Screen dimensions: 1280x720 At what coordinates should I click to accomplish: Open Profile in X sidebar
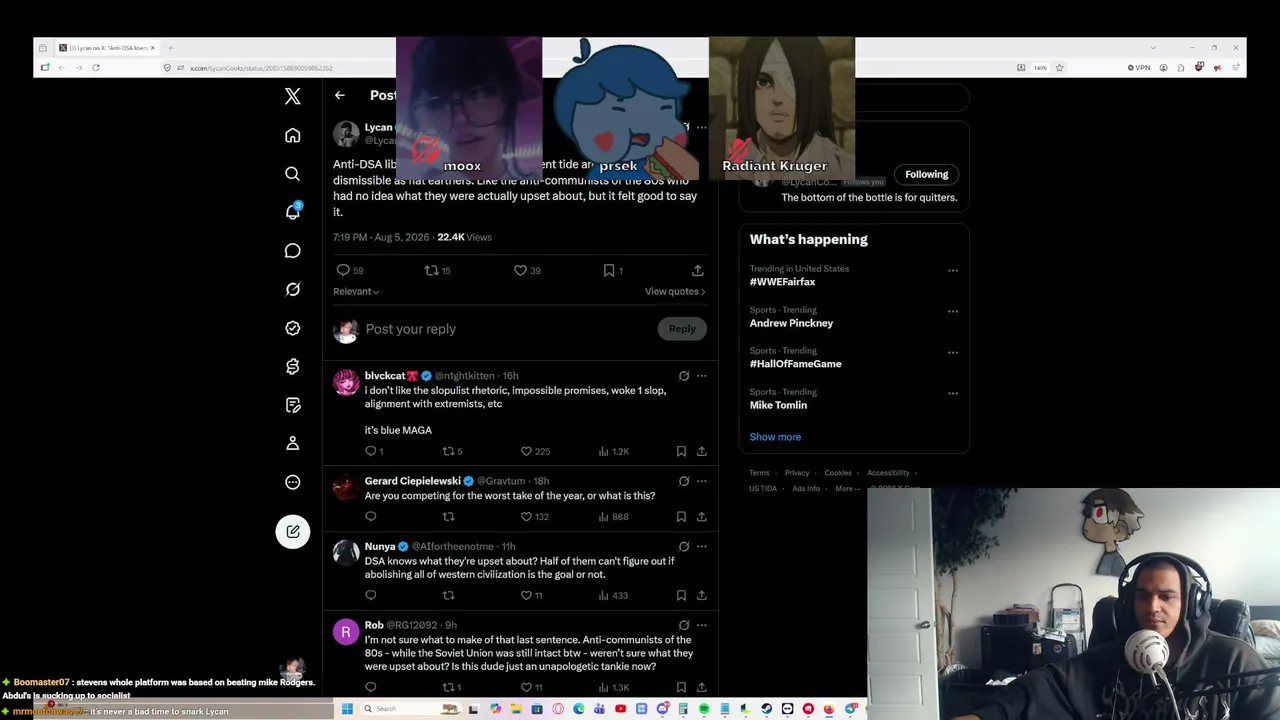pos(292,443)
